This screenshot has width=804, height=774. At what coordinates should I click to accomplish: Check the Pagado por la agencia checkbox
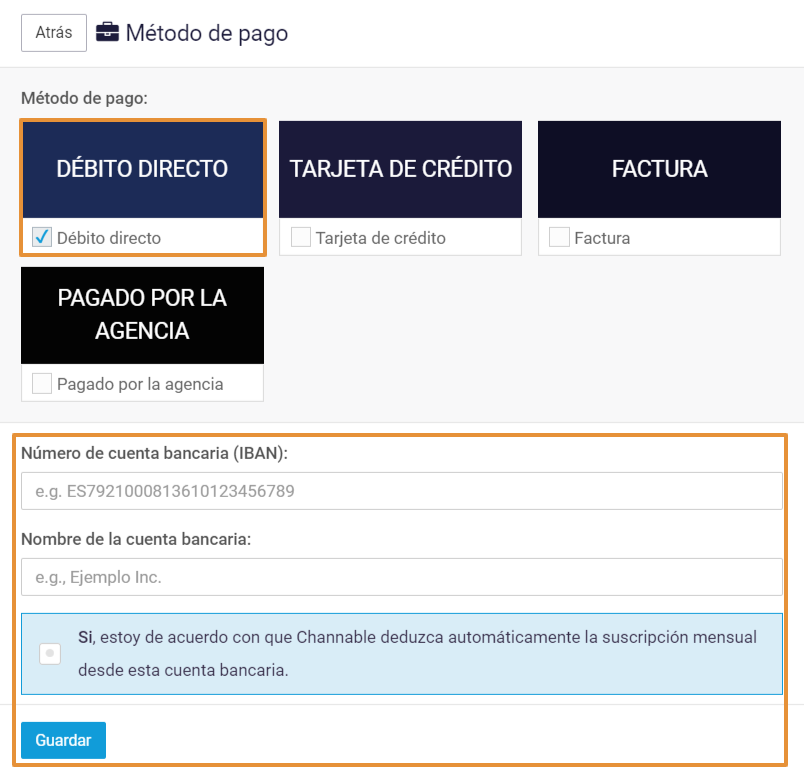click(x=42, y=383)
